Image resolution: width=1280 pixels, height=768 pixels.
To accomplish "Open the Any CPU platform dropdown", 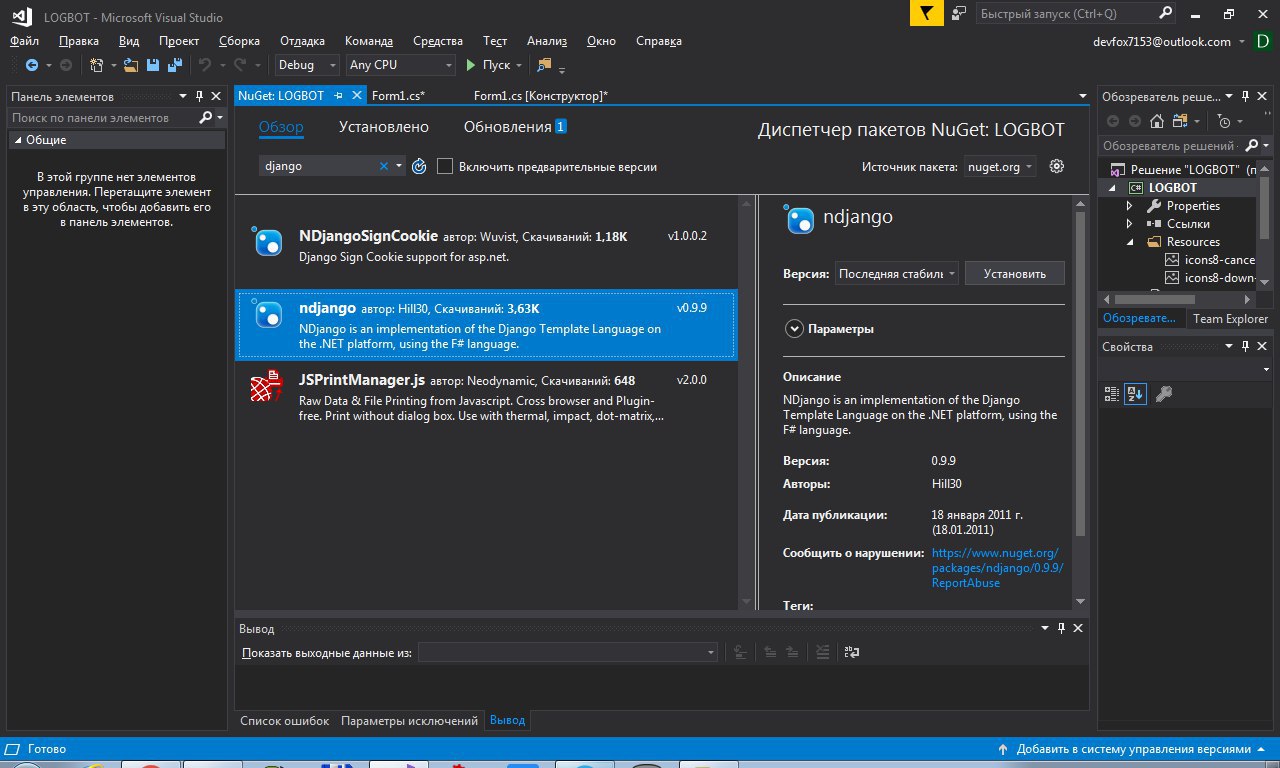I will [401, 65].
